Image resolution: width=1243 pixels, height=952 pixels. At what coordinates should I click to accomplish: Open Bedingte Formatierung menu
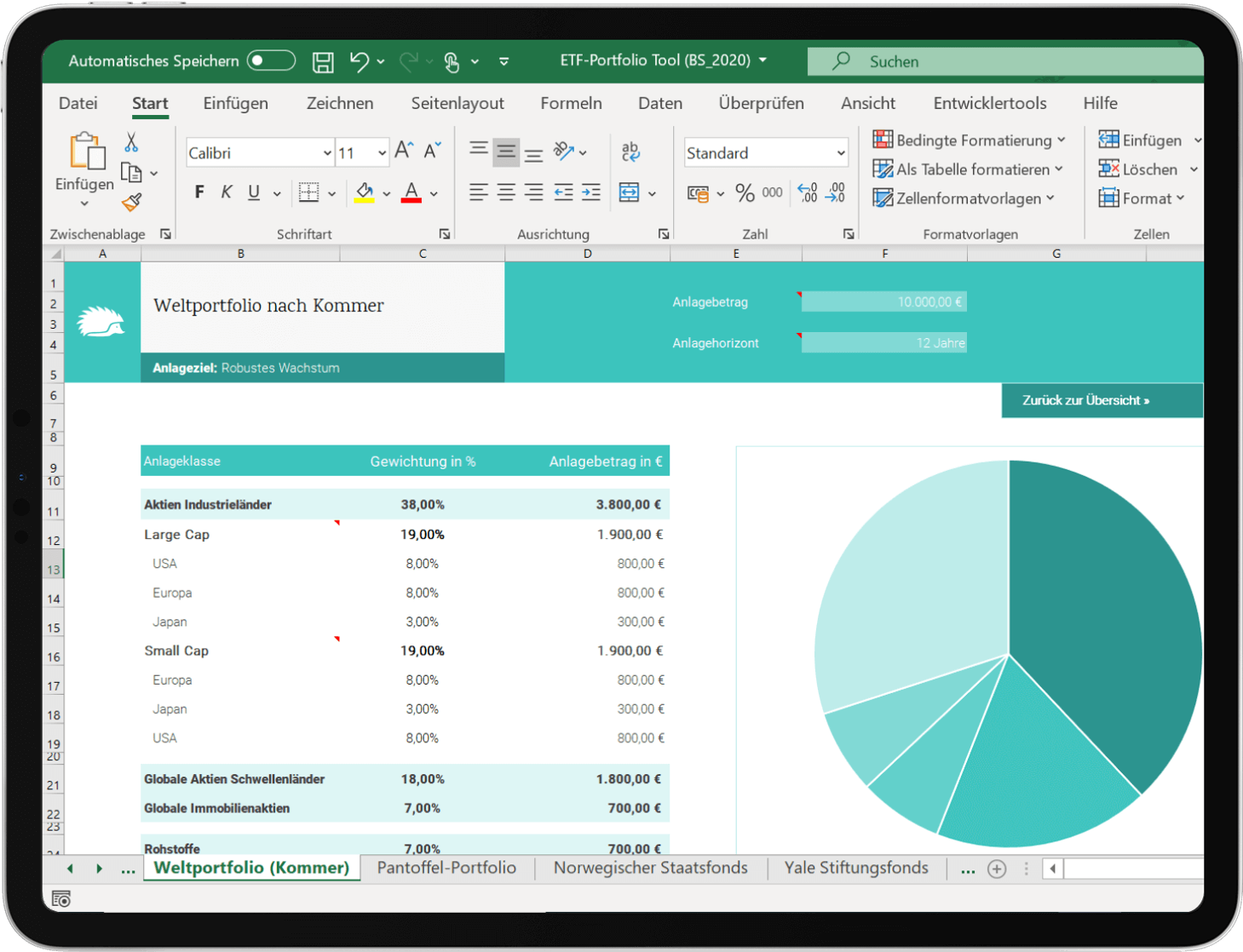point(969,140)
